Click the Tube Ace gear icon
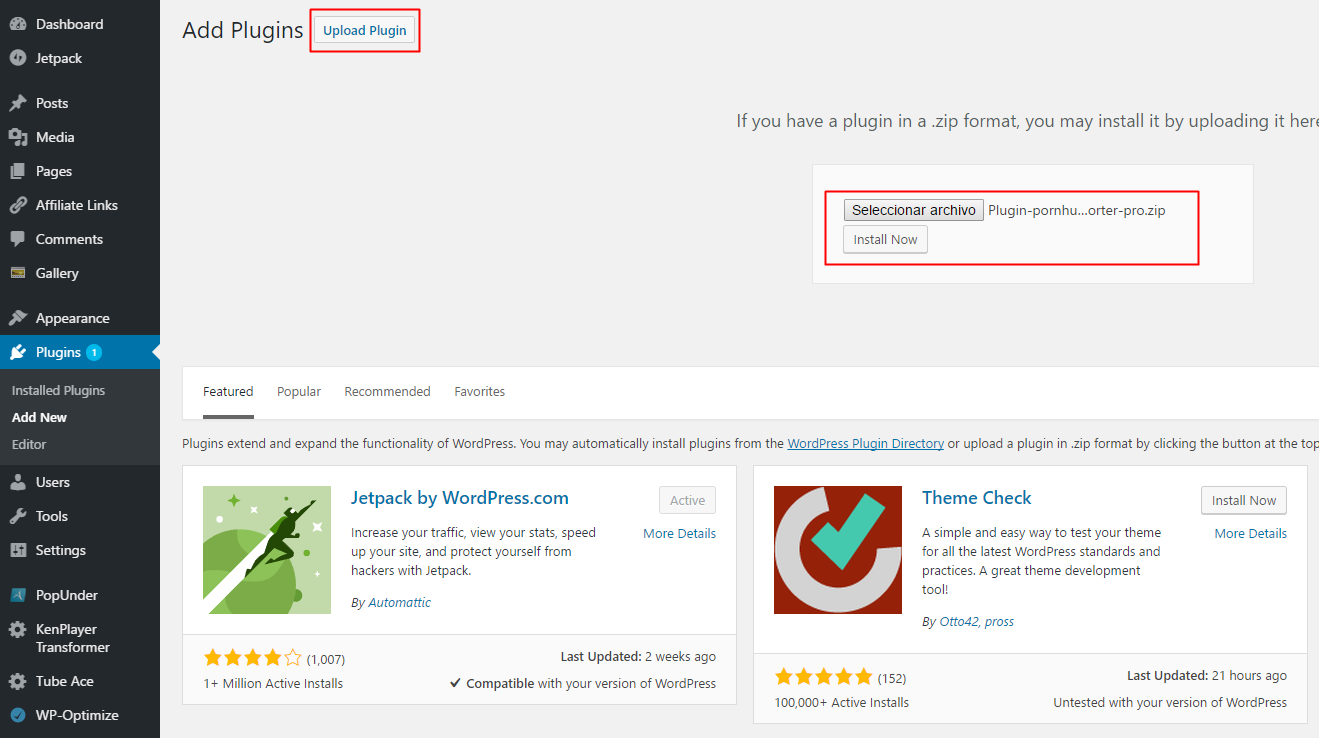Screen dimensions: 1319x738 pos(18,681)
